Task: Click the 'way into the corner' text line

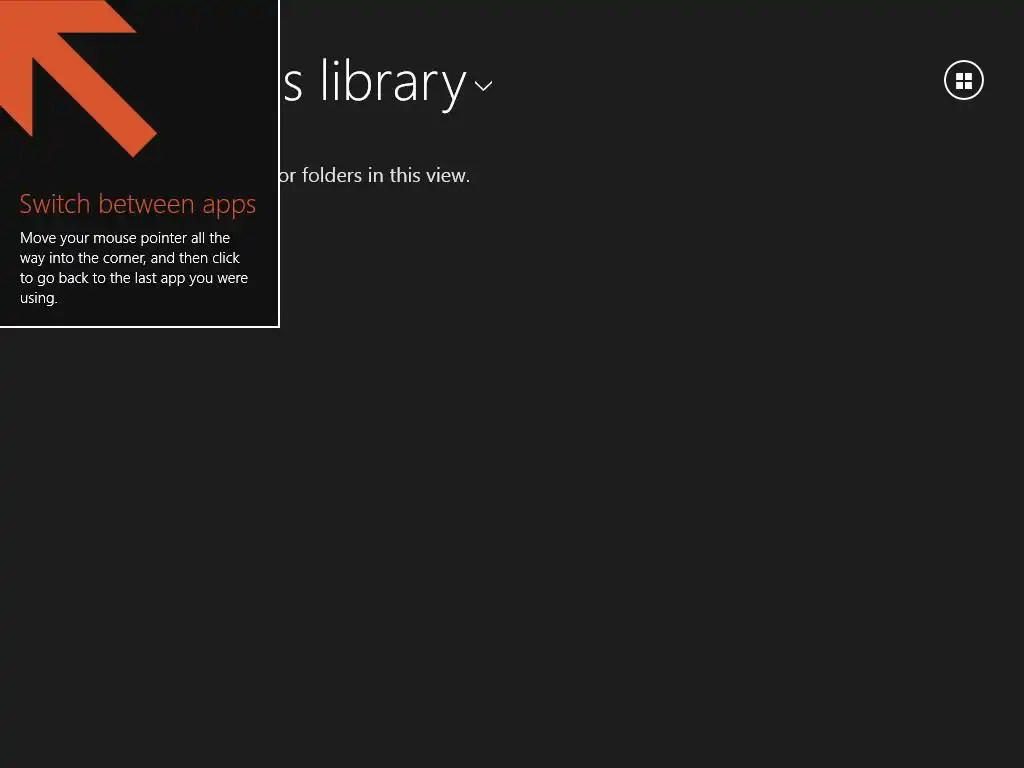Action: pos(130,258)
